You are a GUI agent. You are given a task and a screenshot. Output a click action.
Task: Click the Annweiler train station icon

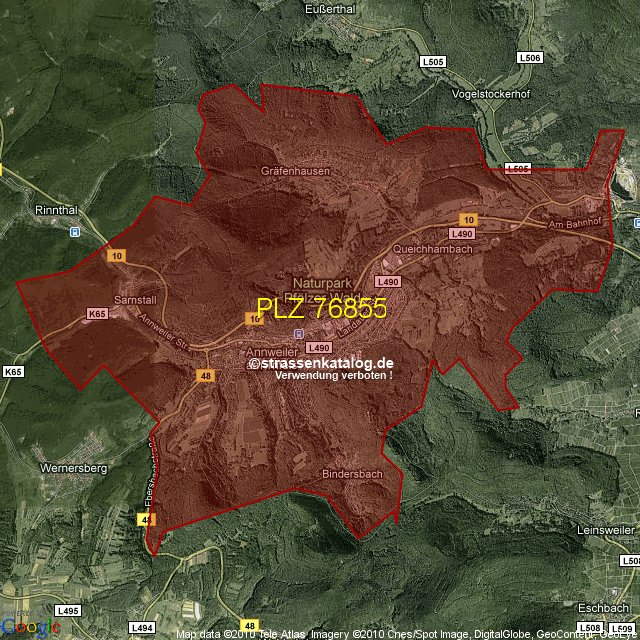point(297,333)
